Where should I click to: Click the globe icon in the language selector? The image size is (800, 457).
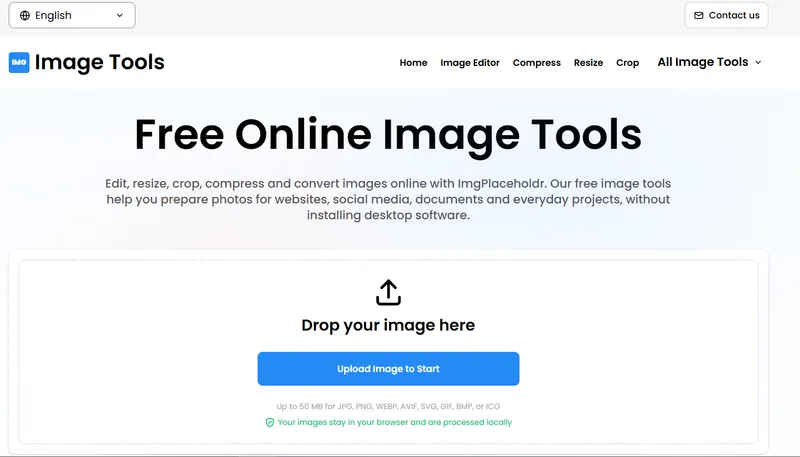click(x=24, y=15)
